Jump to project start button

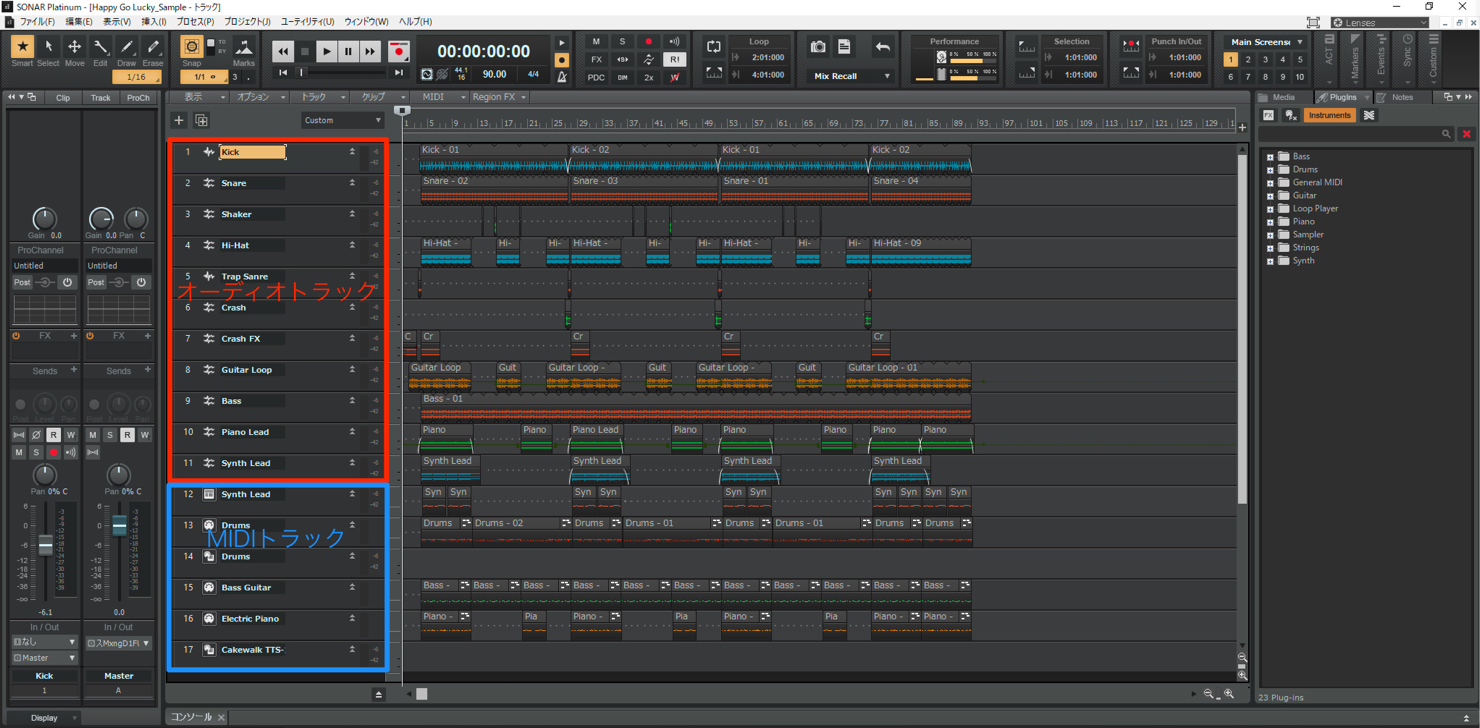[284, 73]
